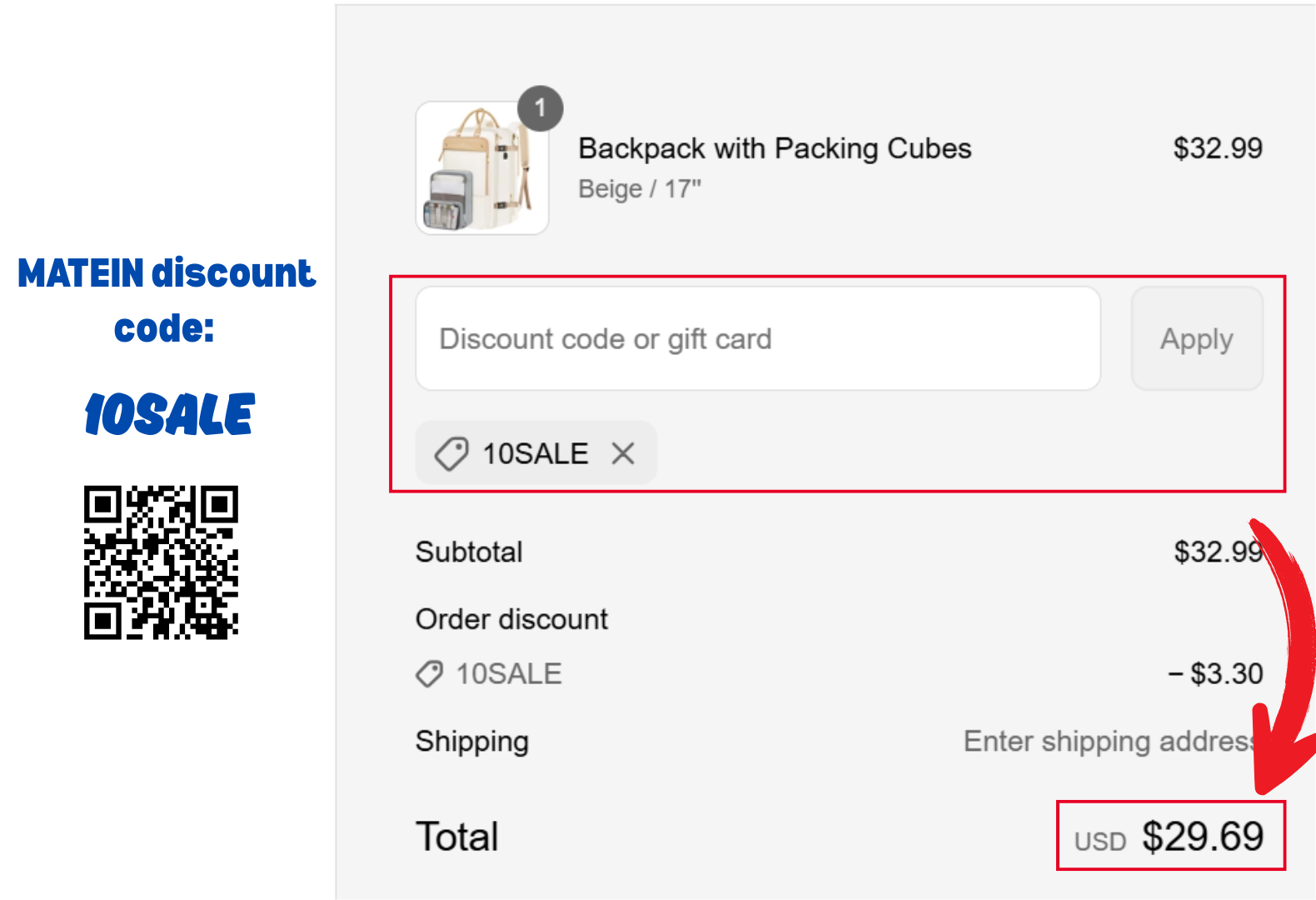
Task: Click the blue 10SALE promo code graphic
Action: 169,414
